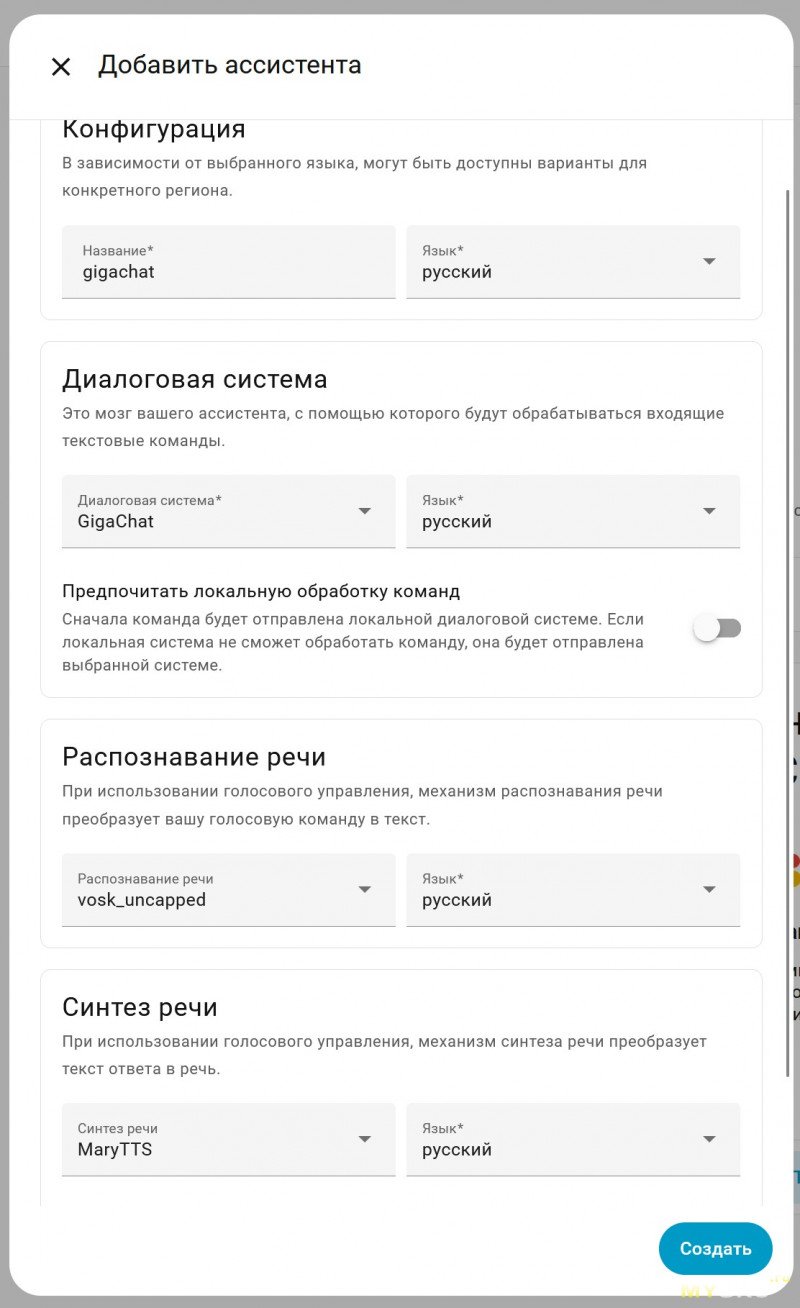Open the Диалоговая система language dropdown
This screenshot has height=1308, width=800.
click(x=560, y=511)
